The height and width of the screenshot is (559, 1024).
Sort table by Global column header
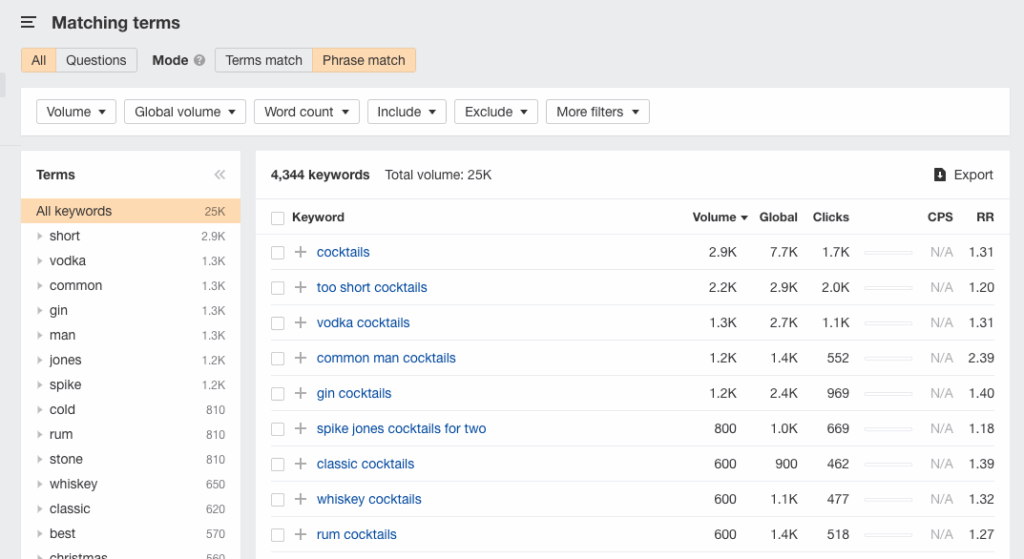[778, 217]
